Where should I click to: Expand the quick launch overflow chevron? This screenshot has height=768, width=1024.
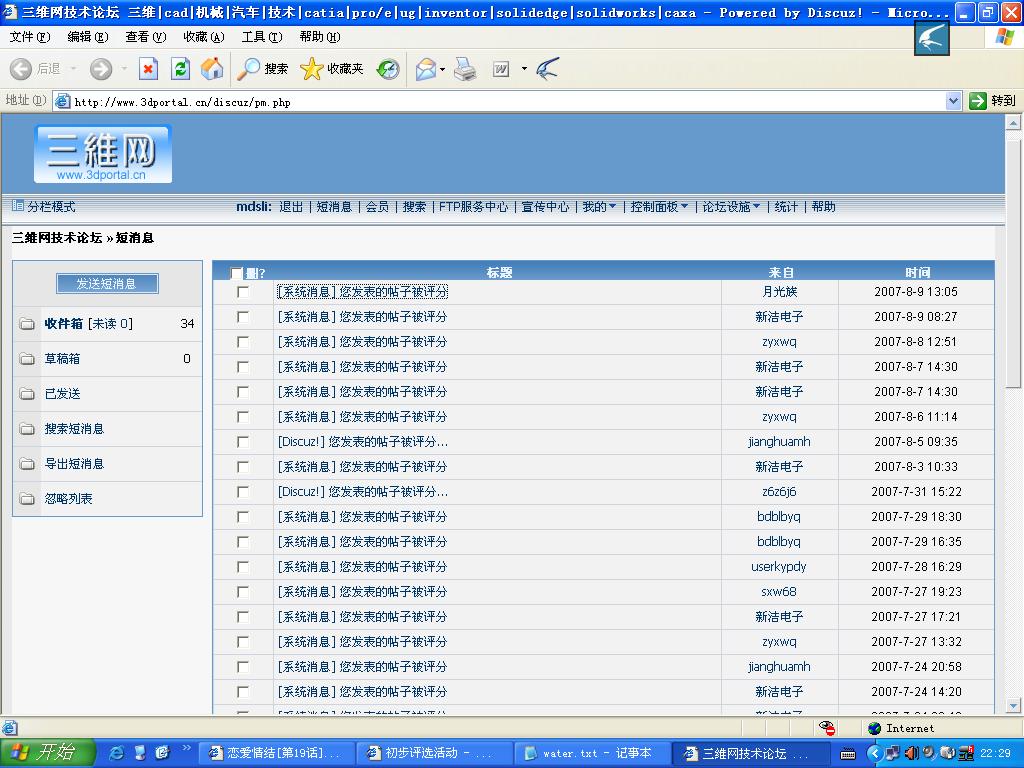pos(186,748)
